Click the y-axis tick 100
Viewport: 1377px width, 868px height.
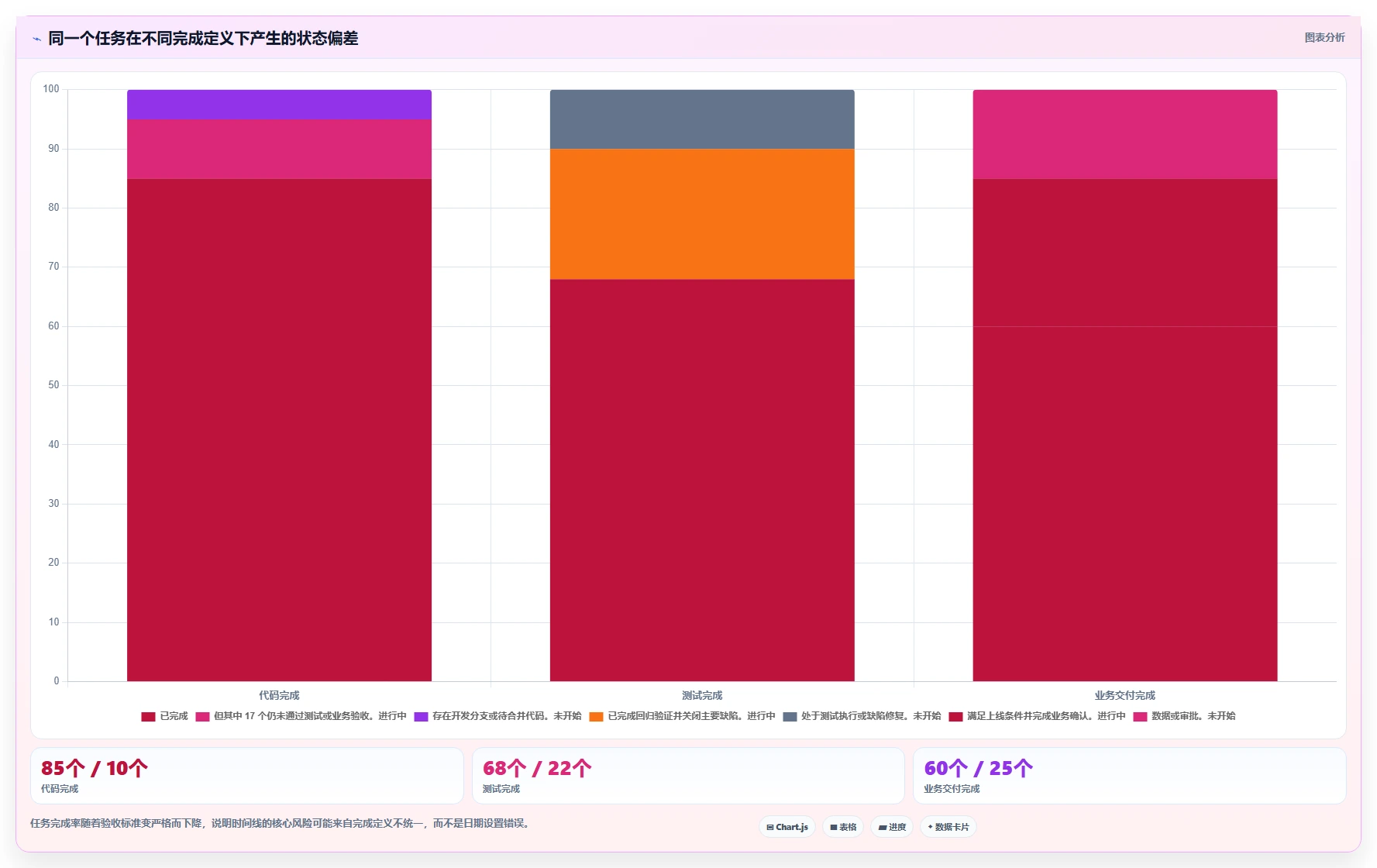(x=51, y=89)
